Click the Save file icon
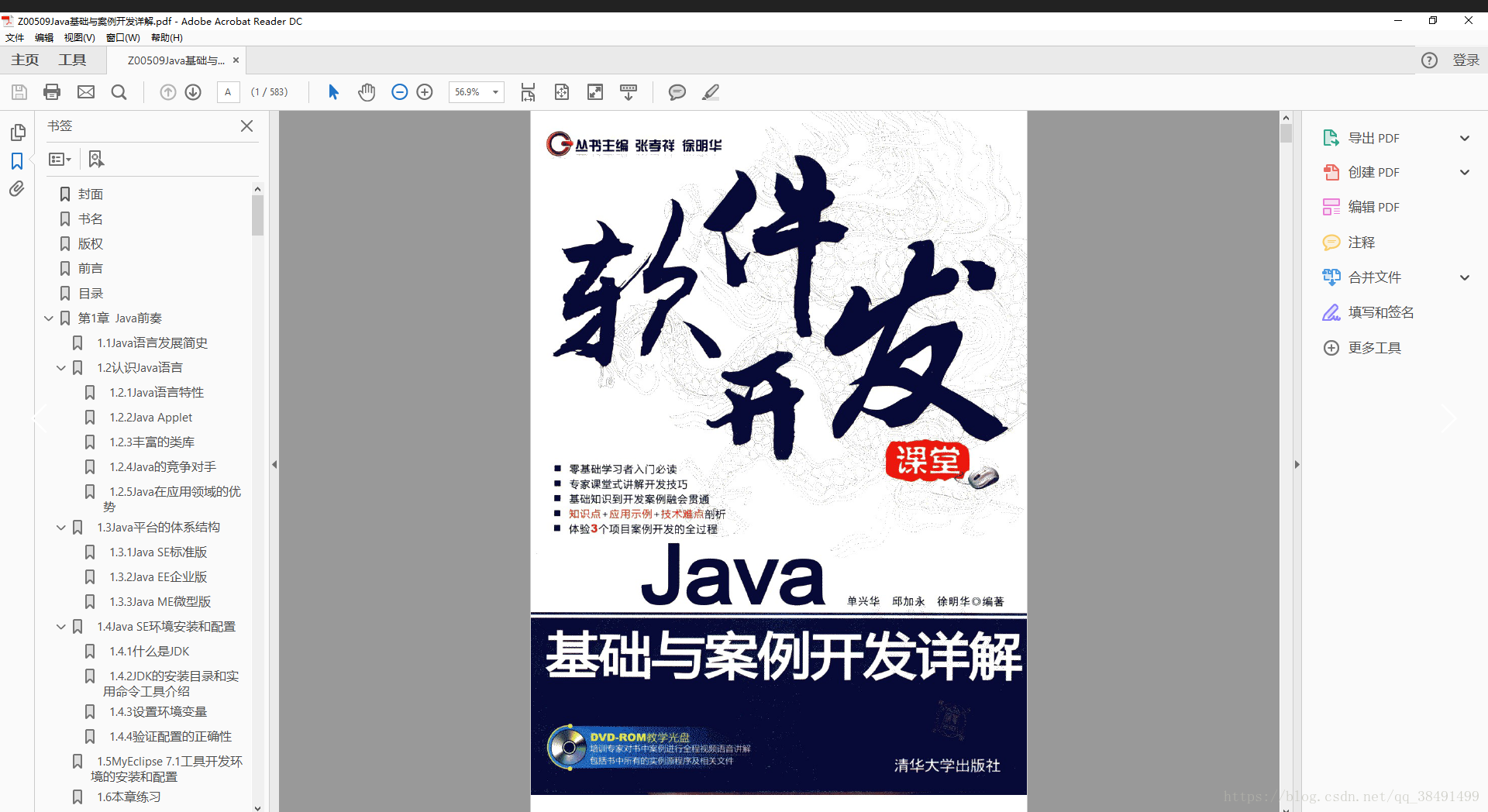The image size is (1488, 812). [19, 92]
